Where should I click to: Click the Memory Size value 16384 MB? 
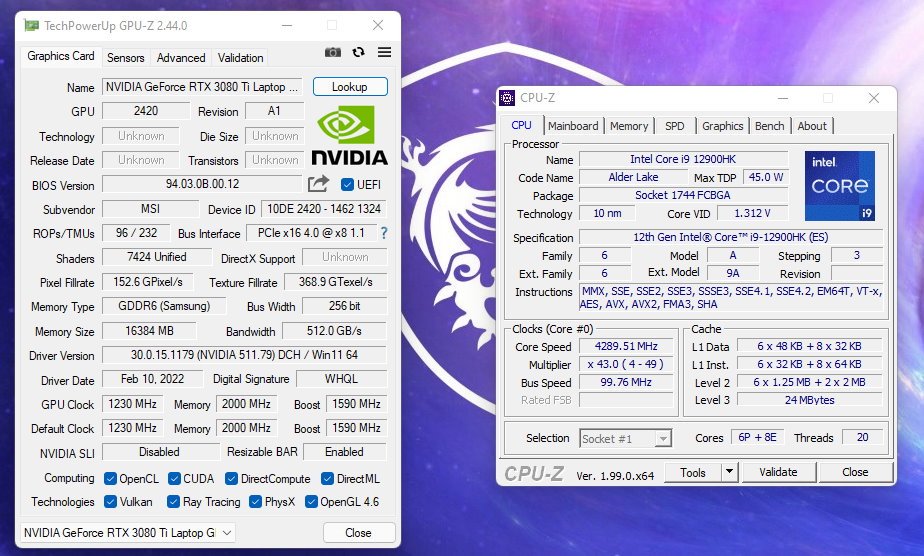point(150,330)
